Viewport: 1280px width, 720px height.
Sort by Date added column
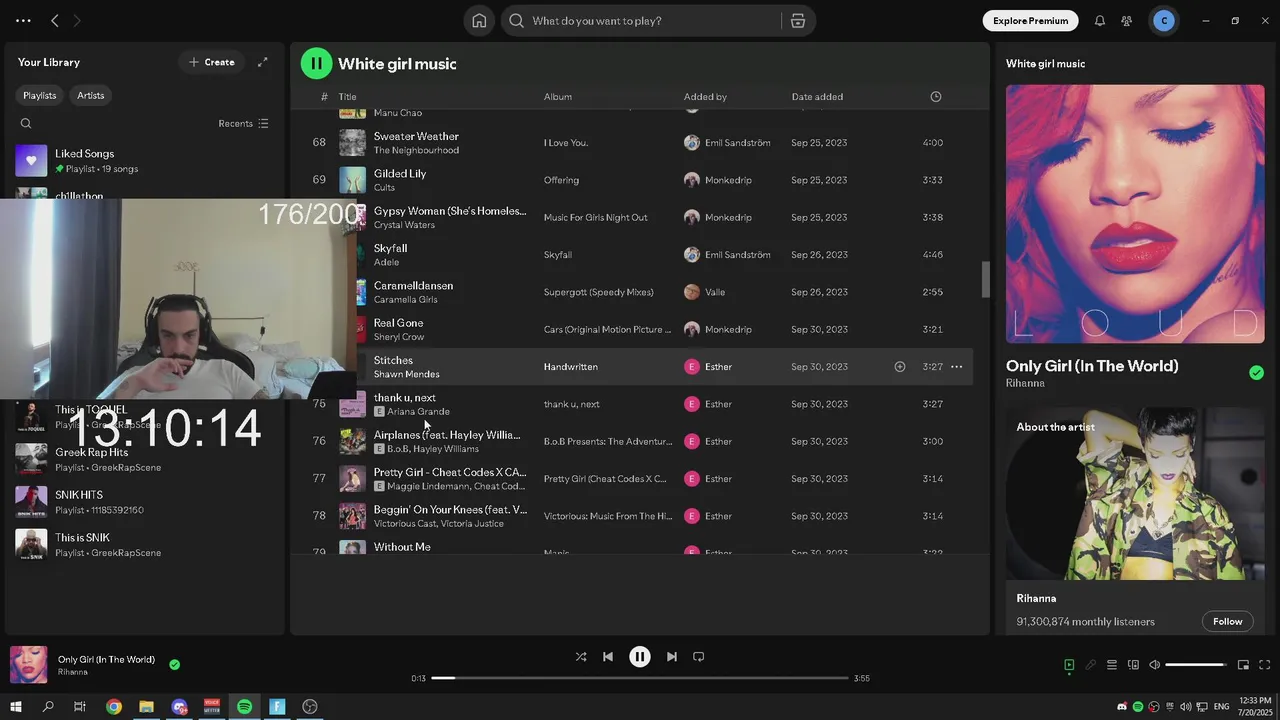(817, 97)
